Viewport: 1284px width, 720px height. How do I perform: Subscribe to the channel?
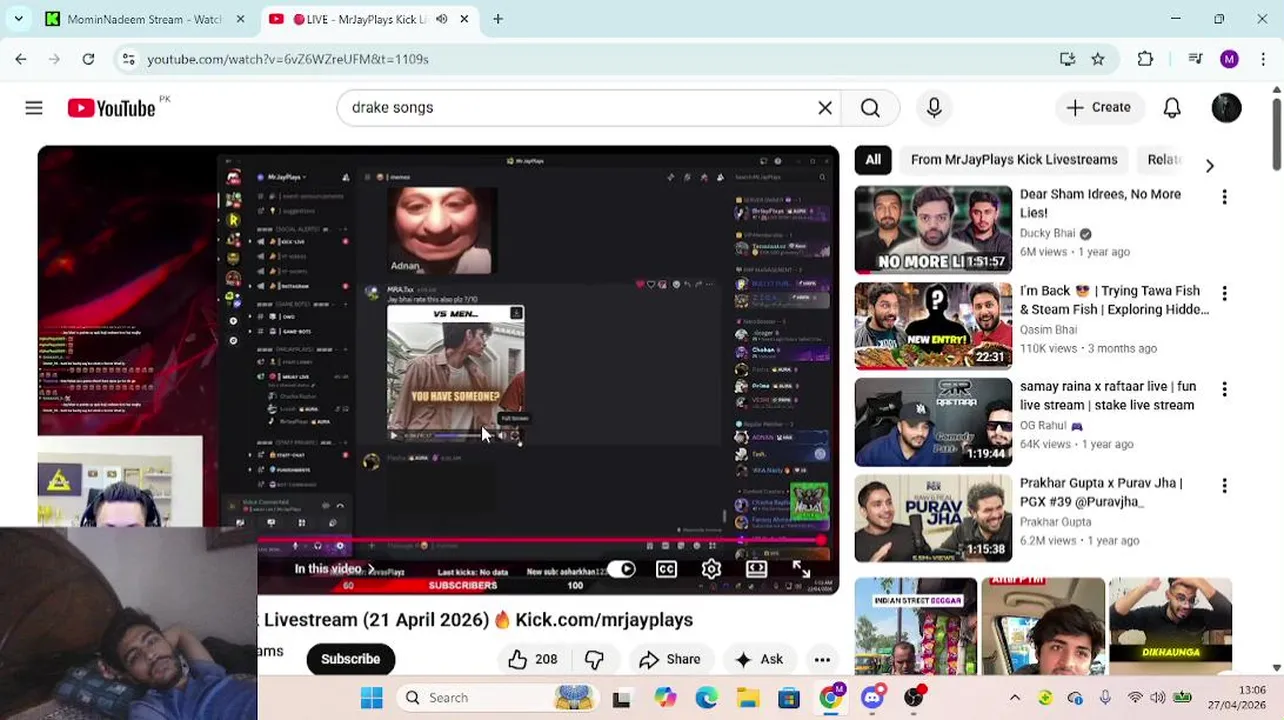pyautogui.click(x=350, y=659)
